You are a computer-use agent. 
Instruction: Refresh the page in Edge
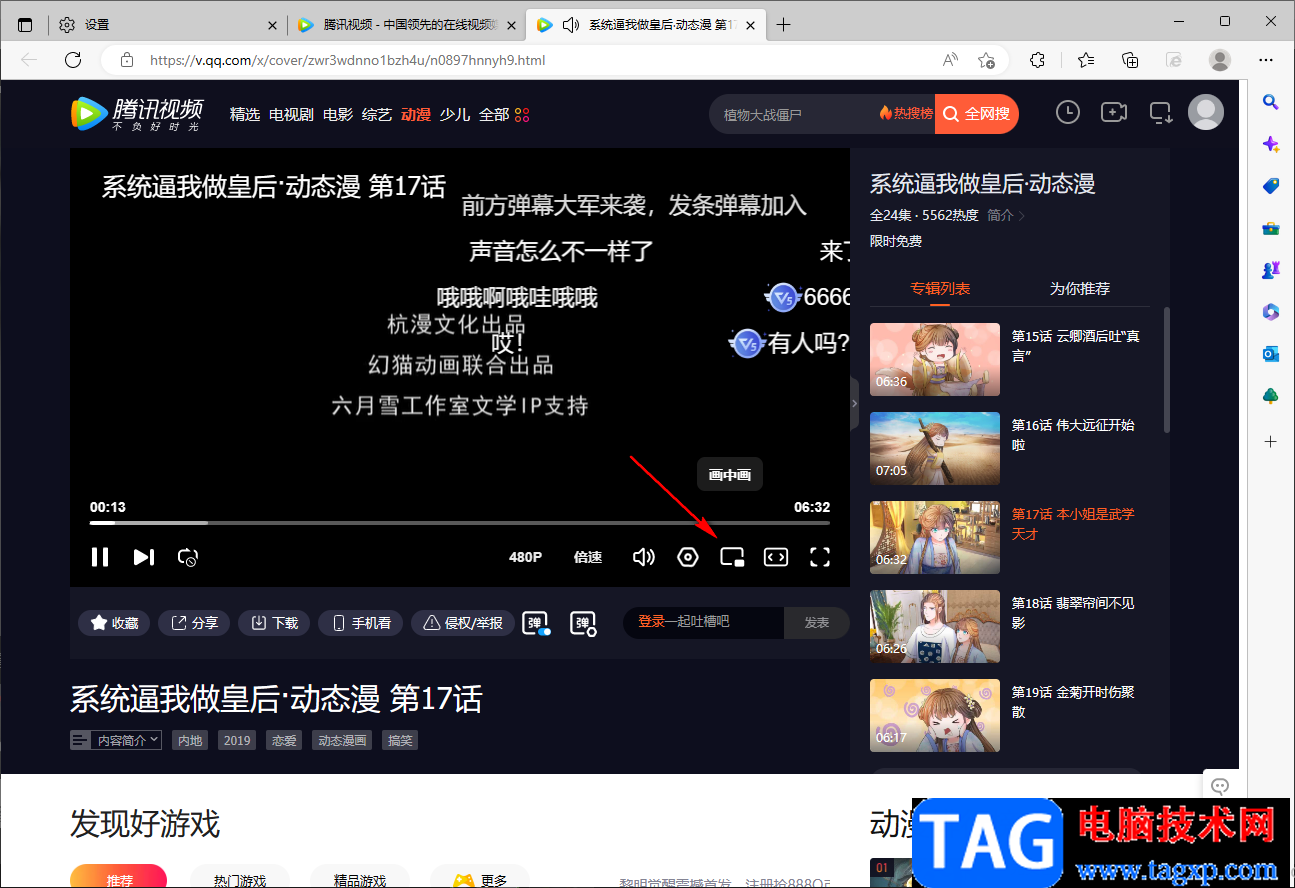coord(73,60)
